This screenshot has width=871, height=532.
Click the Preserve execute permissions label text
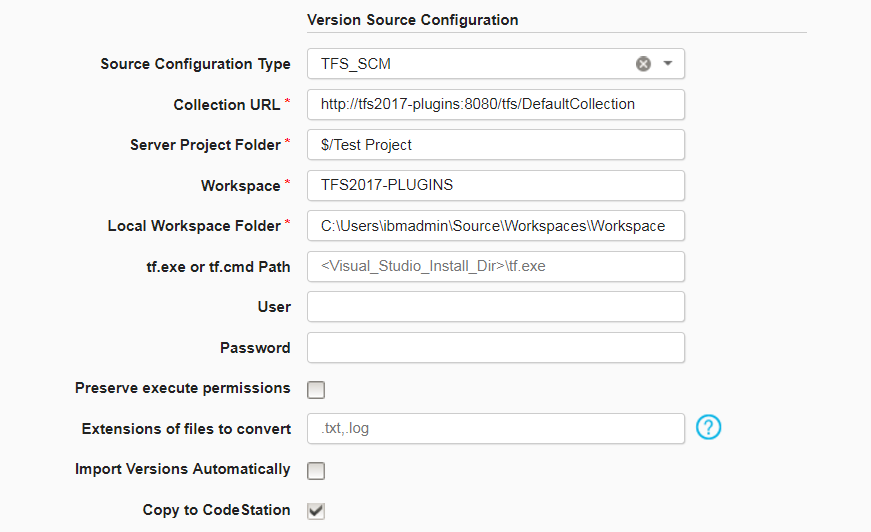(x=183, y=388)
